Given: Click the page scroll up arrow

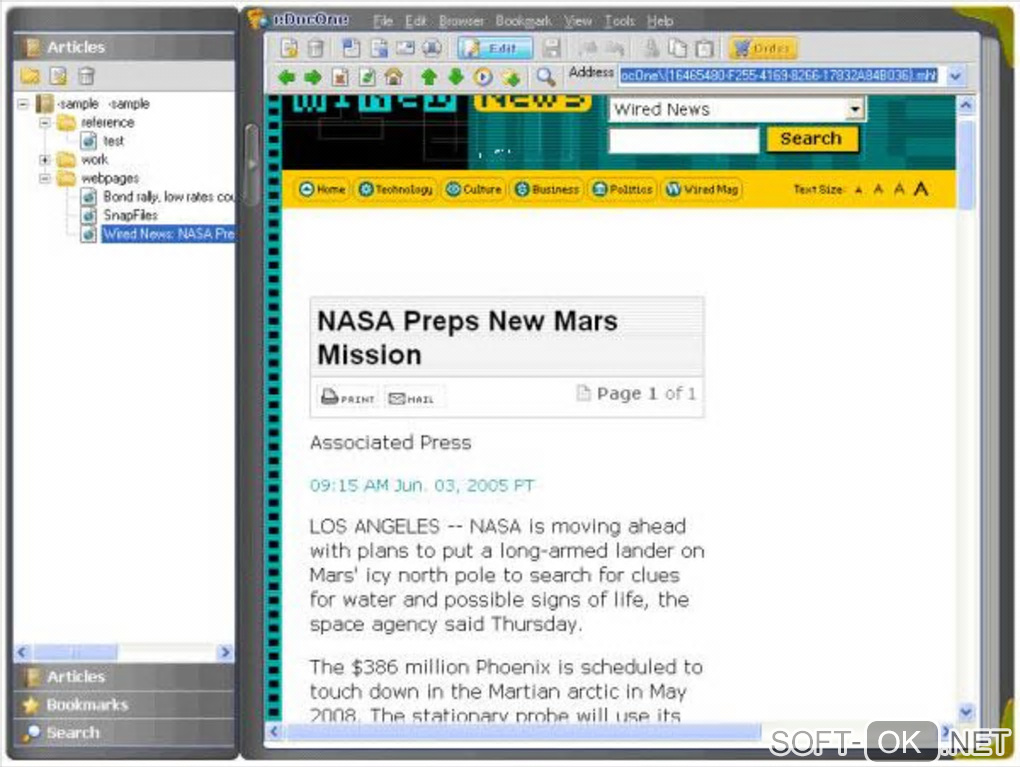Looking at the screenshot, I should click(966, 105).
